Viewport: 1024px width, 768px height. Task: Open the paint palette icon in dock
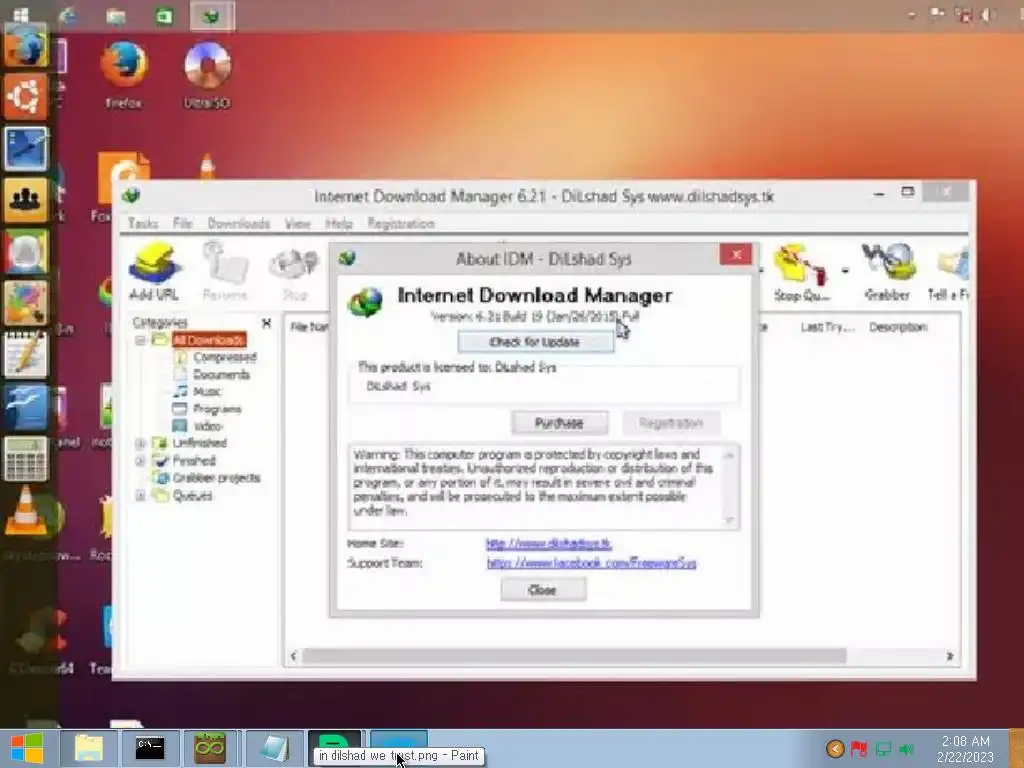tap(26, 302)
